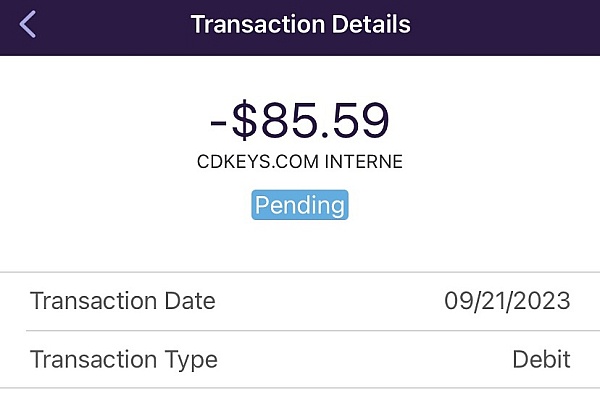Image resolution: width=600 pixels, height=406 pixels.
Task: Tap the cents digits .59 of amount
Action: pyautogui.click(x=356, y=122)
